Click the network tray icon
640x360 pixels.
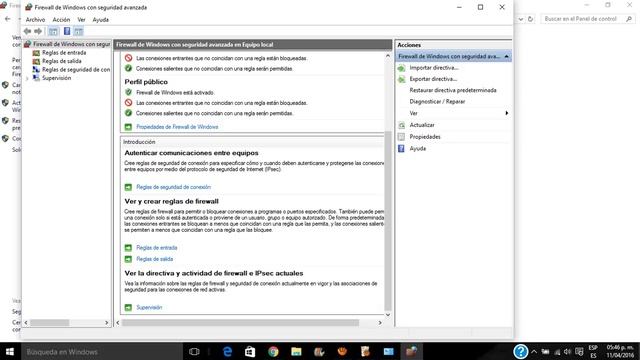click(x=557, y=352)
